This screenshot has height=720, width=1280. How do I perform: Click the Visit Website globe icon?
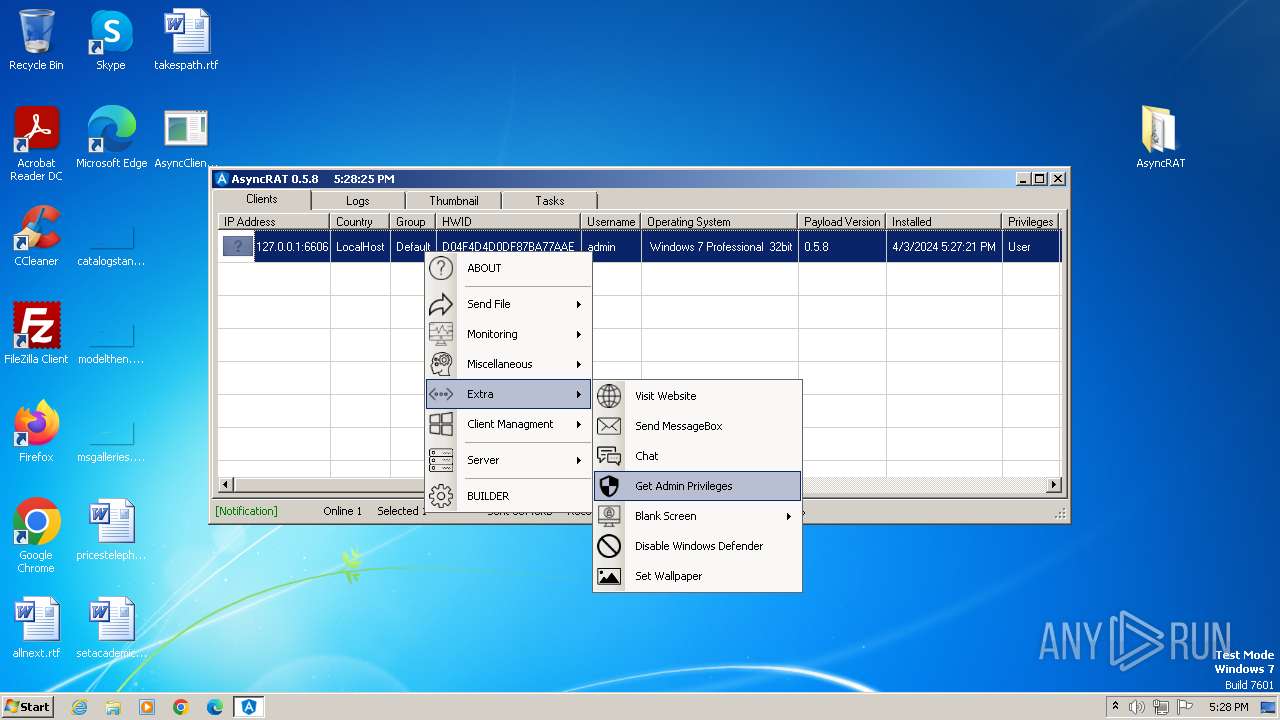click(x=609, y=396)
